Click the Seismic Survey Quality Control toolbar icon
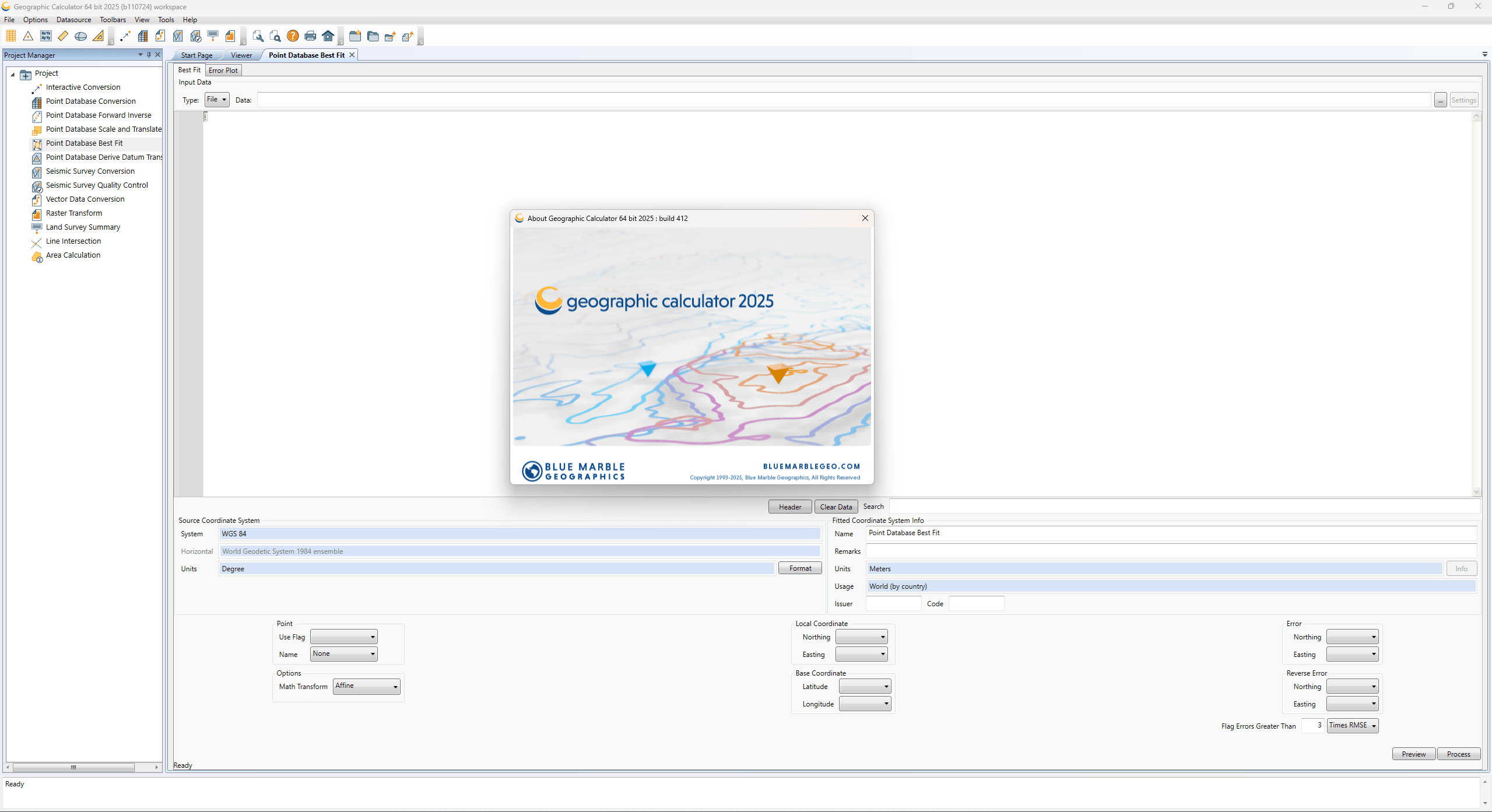This screenshot has height=812, width=1492. (195, 36)
